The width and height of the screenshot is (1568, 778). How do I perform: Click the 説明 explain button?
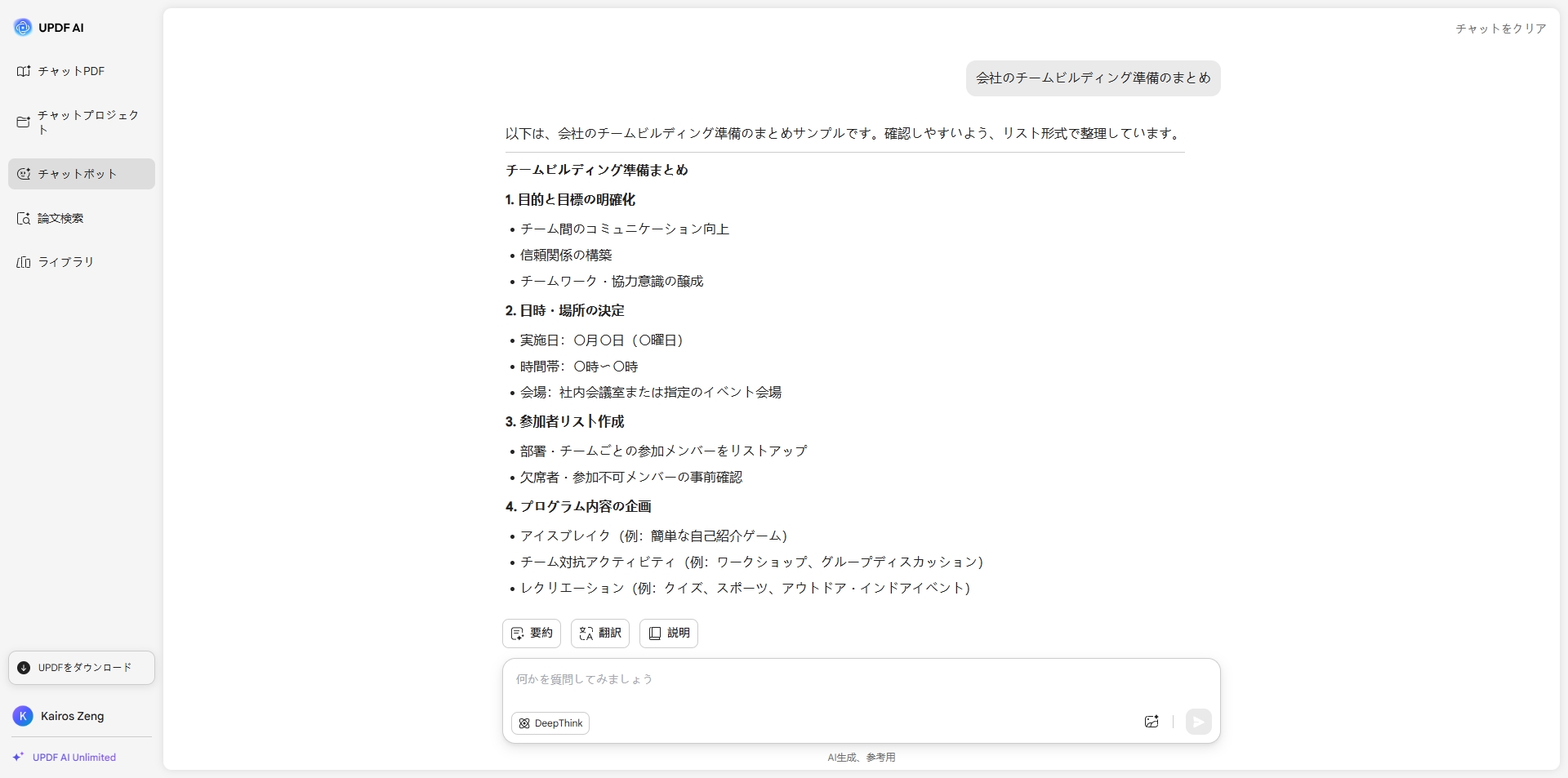[669, 634]
